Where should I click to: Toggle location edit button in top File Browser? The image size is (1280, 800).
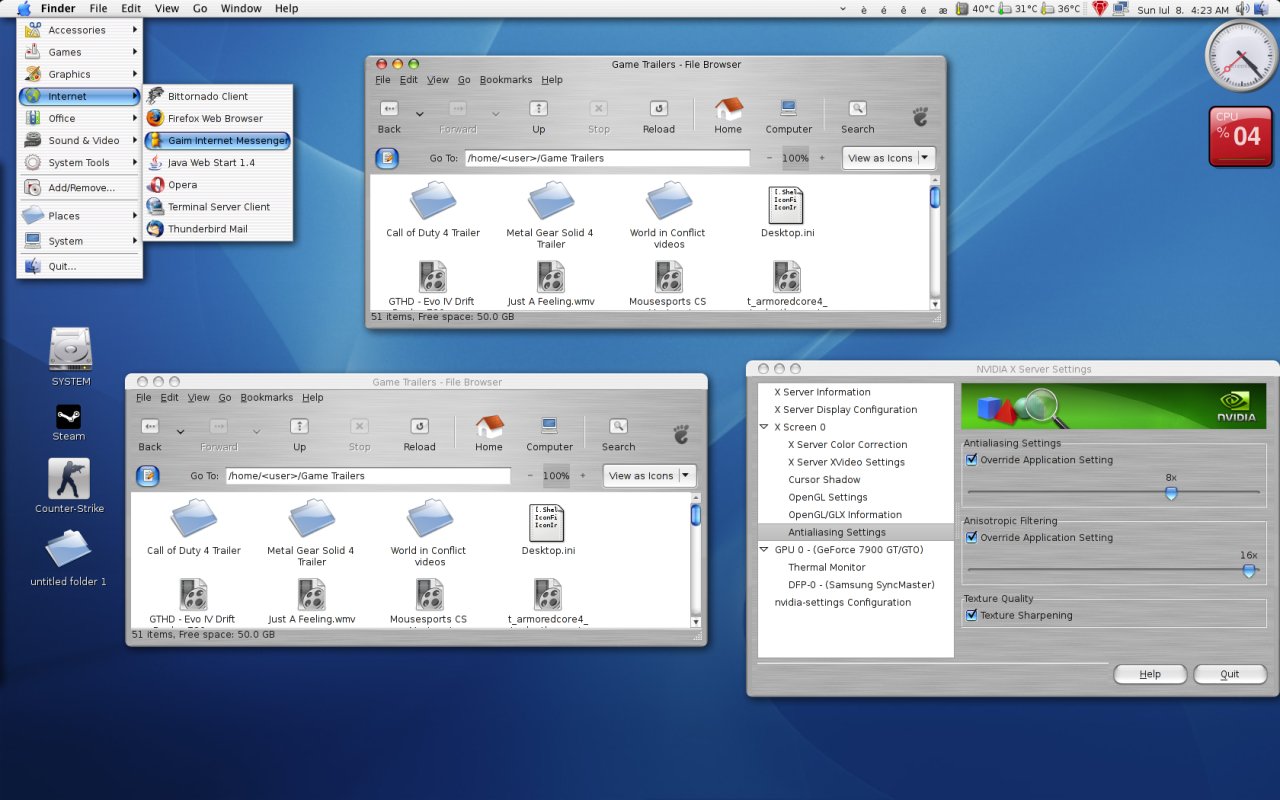(x=386, y=158)
